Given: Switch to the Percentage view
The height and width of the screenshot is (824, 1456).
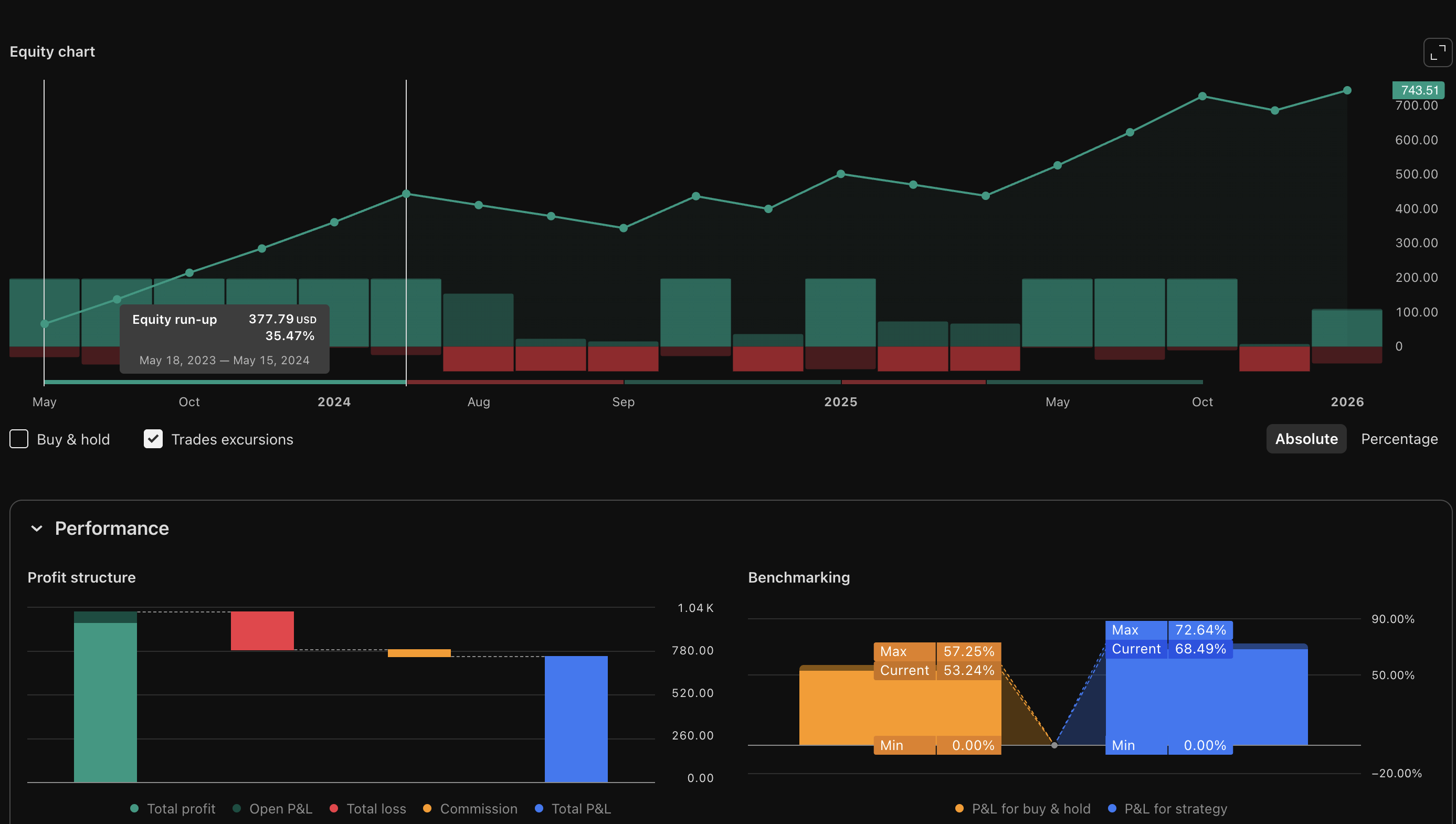Looking at the screenshot, I should pyautogui.click(x=1399, y=439).
